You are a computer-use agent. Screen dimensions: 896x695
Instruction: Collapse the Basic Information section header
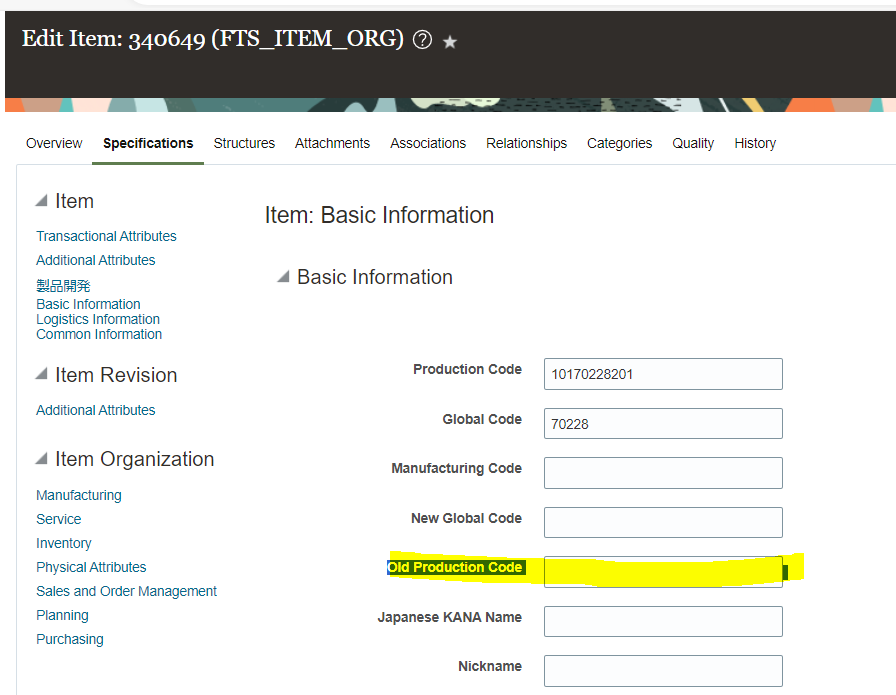tap(283, 277)
